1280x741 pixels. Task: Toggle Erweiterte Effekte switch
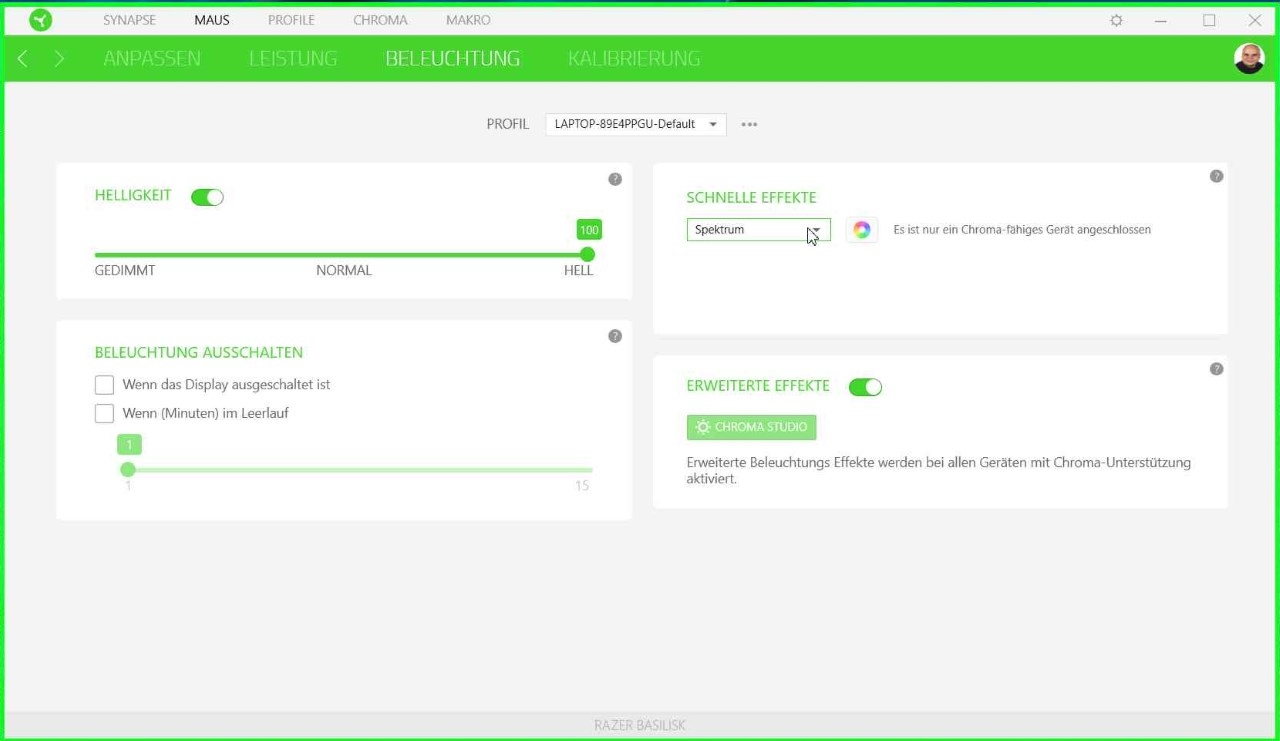point(865,387)
